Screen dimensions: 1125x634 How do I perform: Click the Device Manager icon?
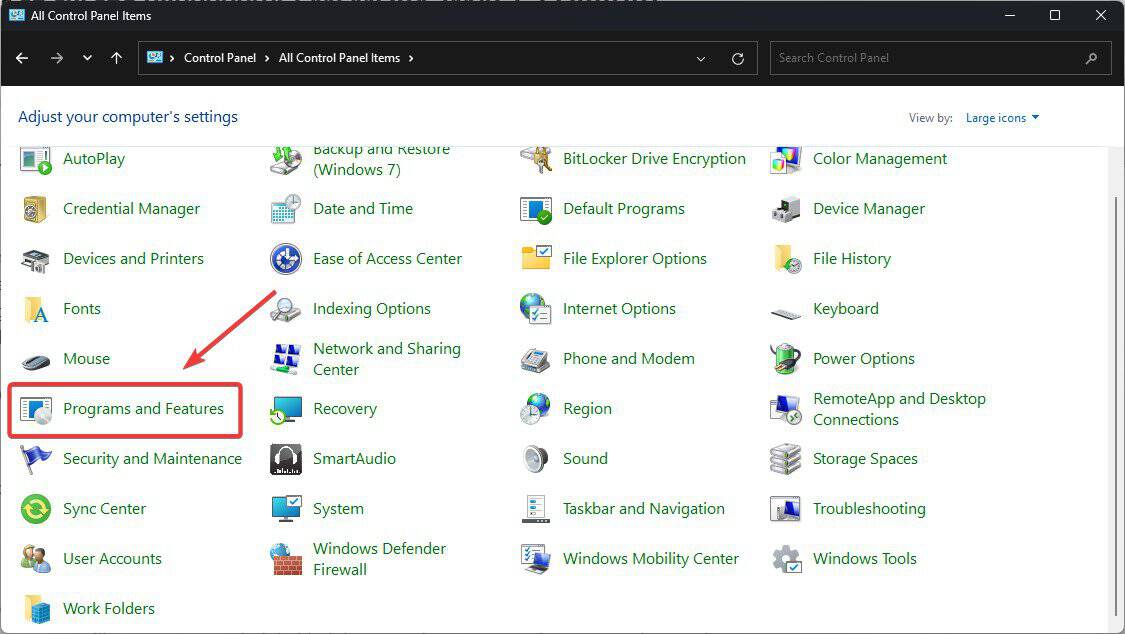coord(786,209)
